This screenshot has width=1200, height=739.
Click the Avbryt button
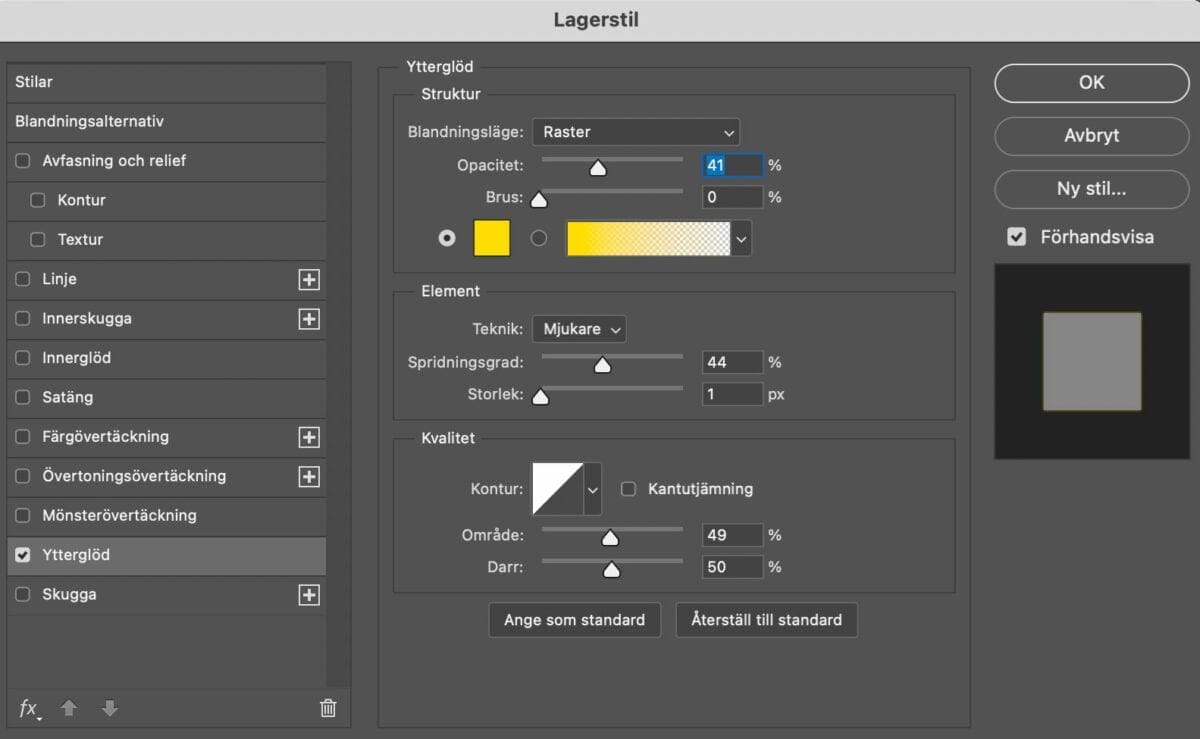[1092, 136]
